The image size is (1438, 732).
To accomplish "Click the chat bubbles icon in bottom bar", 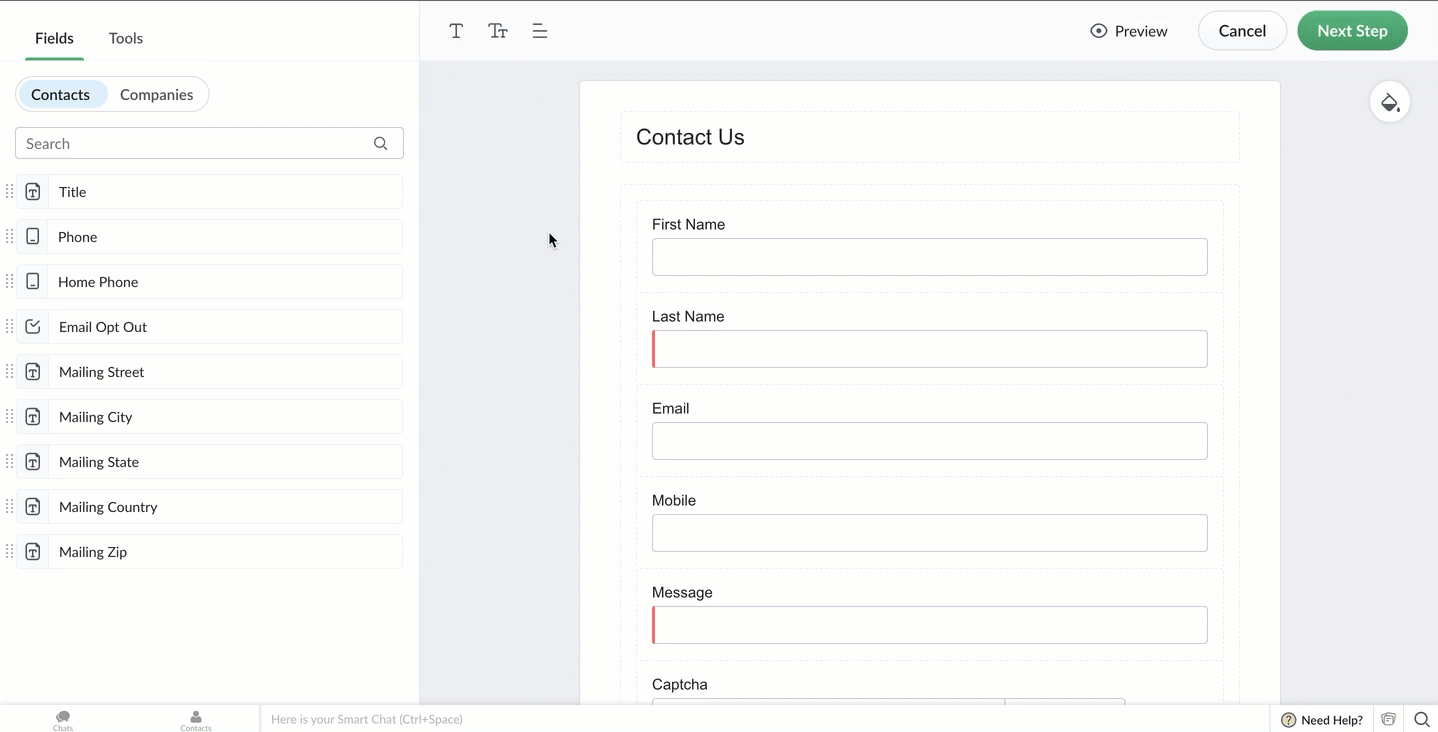I will coord(1388,719).
